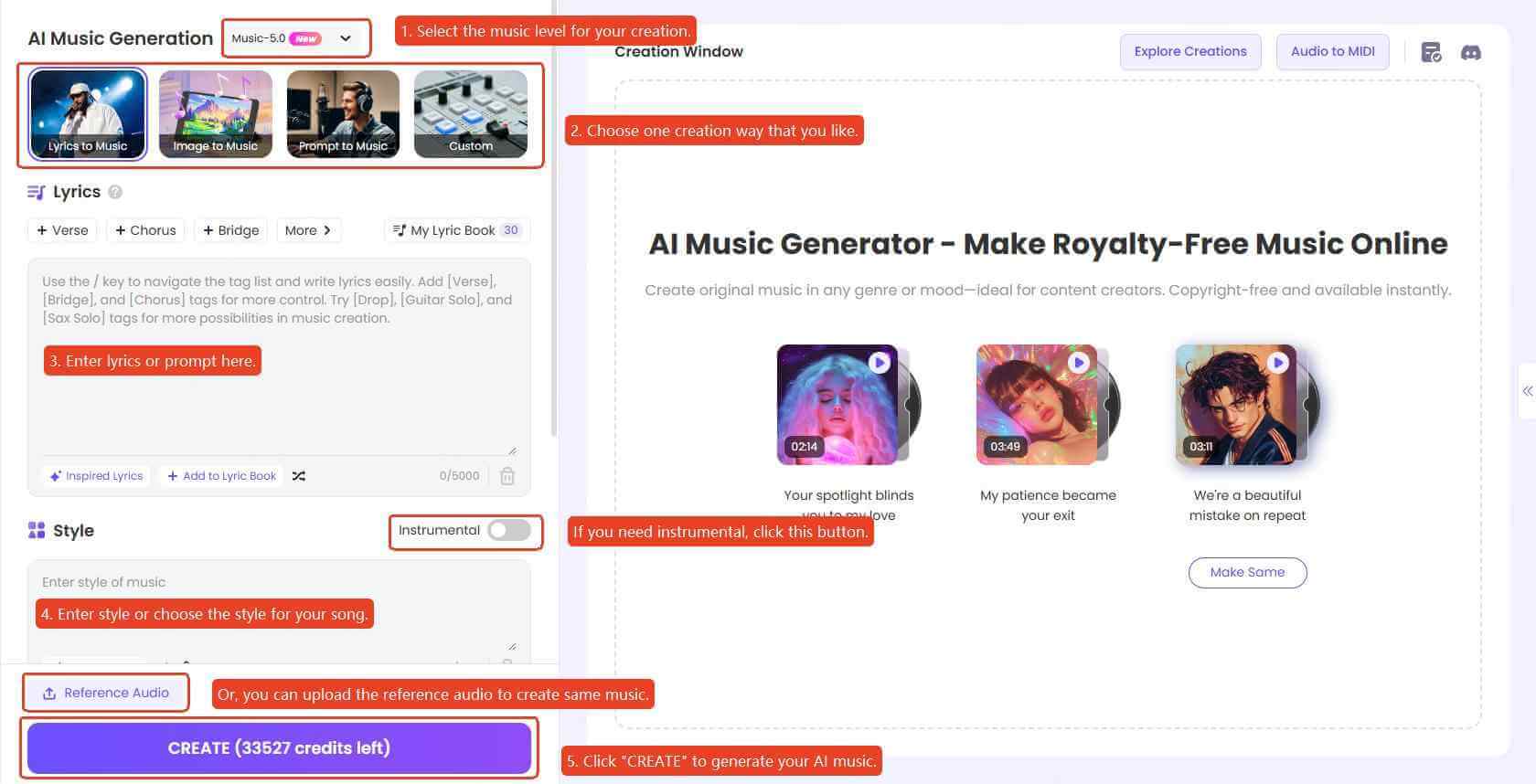The height and width of the screenshot is (784, 1536).
Task: Click the 'New' badge beside Music-5.0
Action: (x=305, y=38)
